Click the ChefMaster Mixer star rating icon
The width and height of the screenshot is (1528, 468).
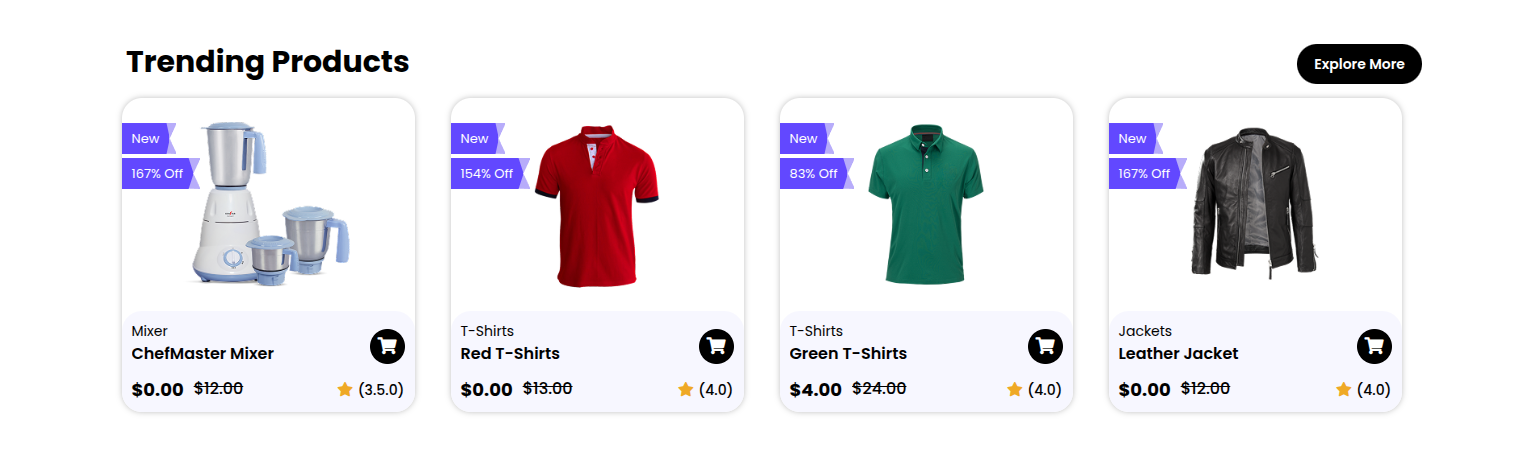[345, 389]
